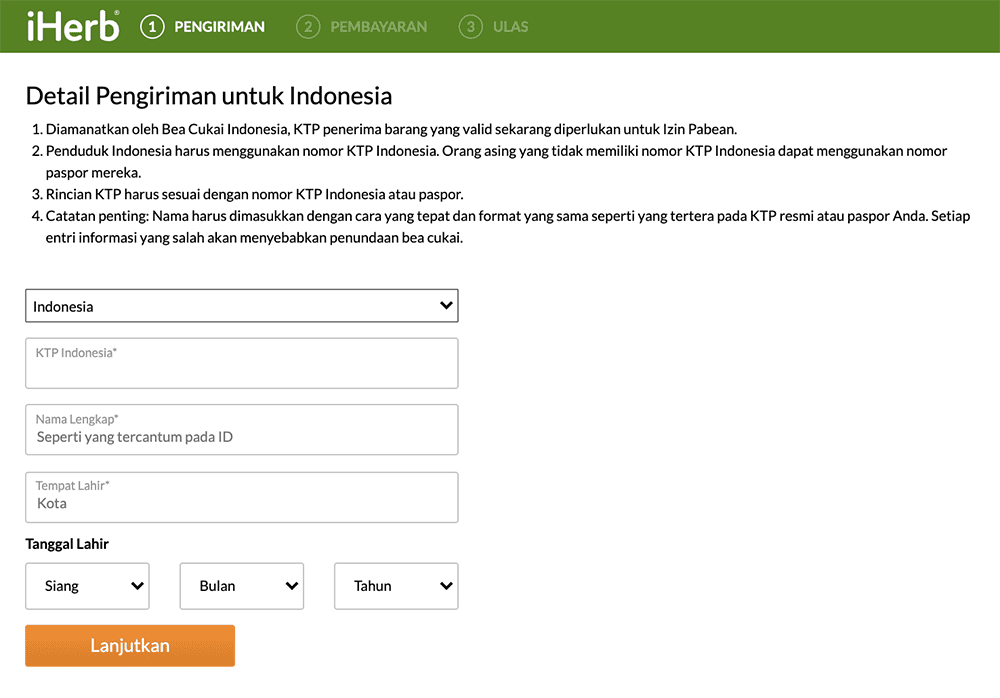This screenshot has width=1000, height=698.
Task: Open the Bulan month dropdown
Action: click(x=241, y=586)
